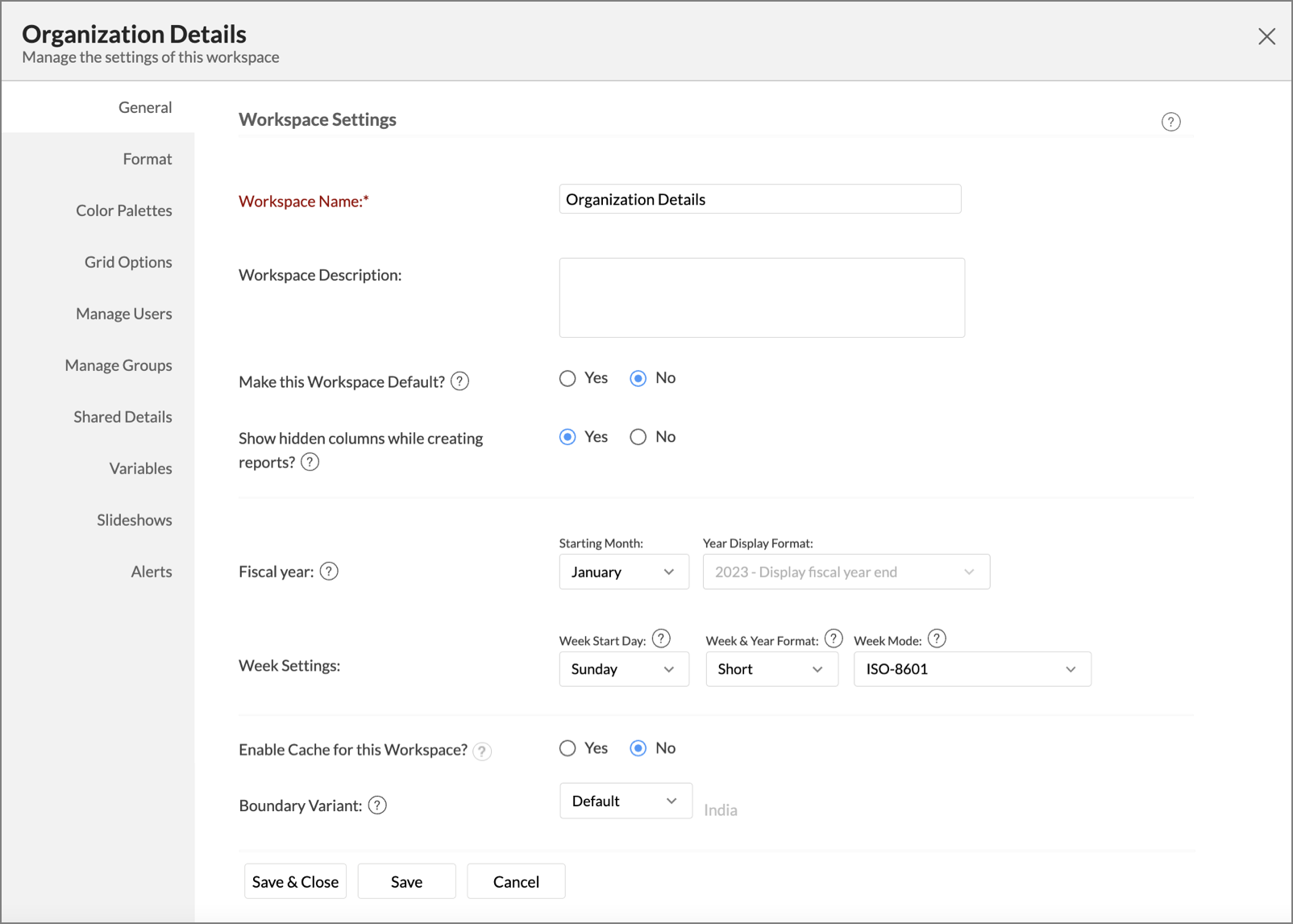1293x924 pixels.
Task: Click Week Start Day help icon
Action: [661, 639]
